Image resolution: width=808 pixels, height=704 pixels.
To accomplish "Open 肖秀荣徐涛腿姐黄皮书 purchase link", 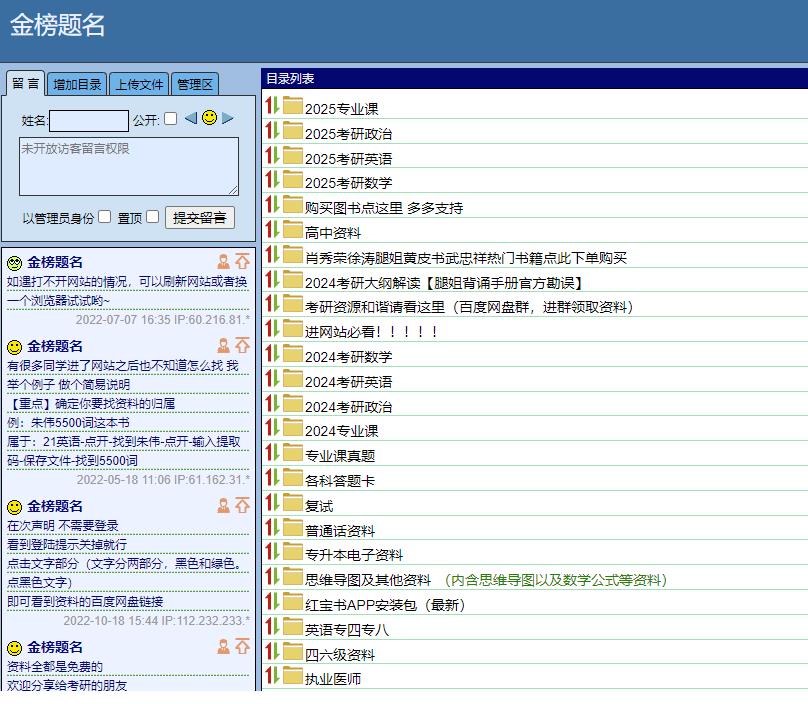I will [466, 258].
